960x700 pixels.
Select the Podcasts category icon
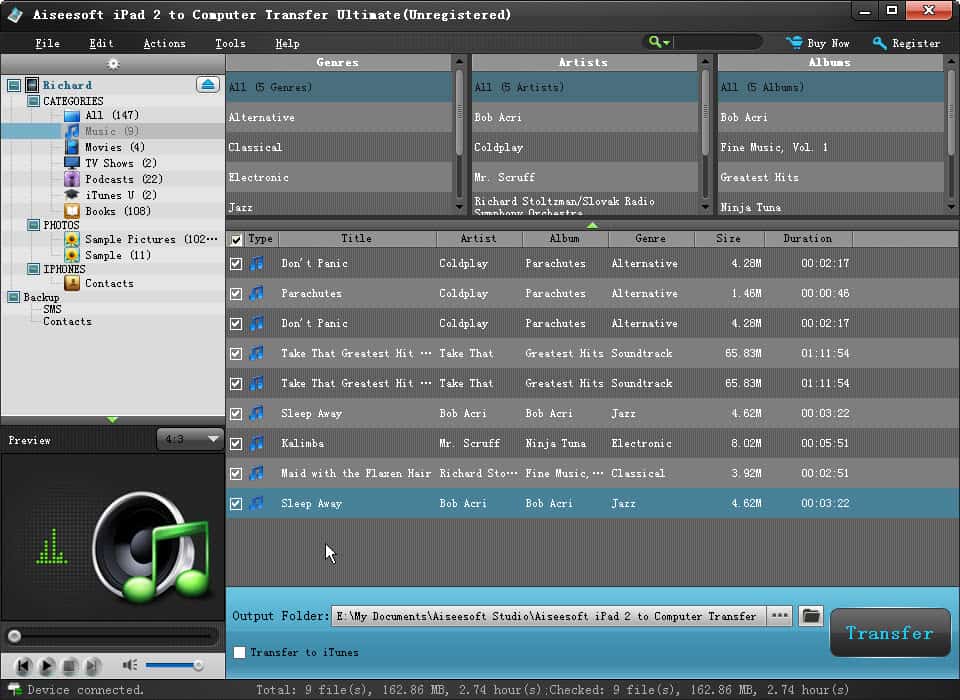click(x=72, y=179)
